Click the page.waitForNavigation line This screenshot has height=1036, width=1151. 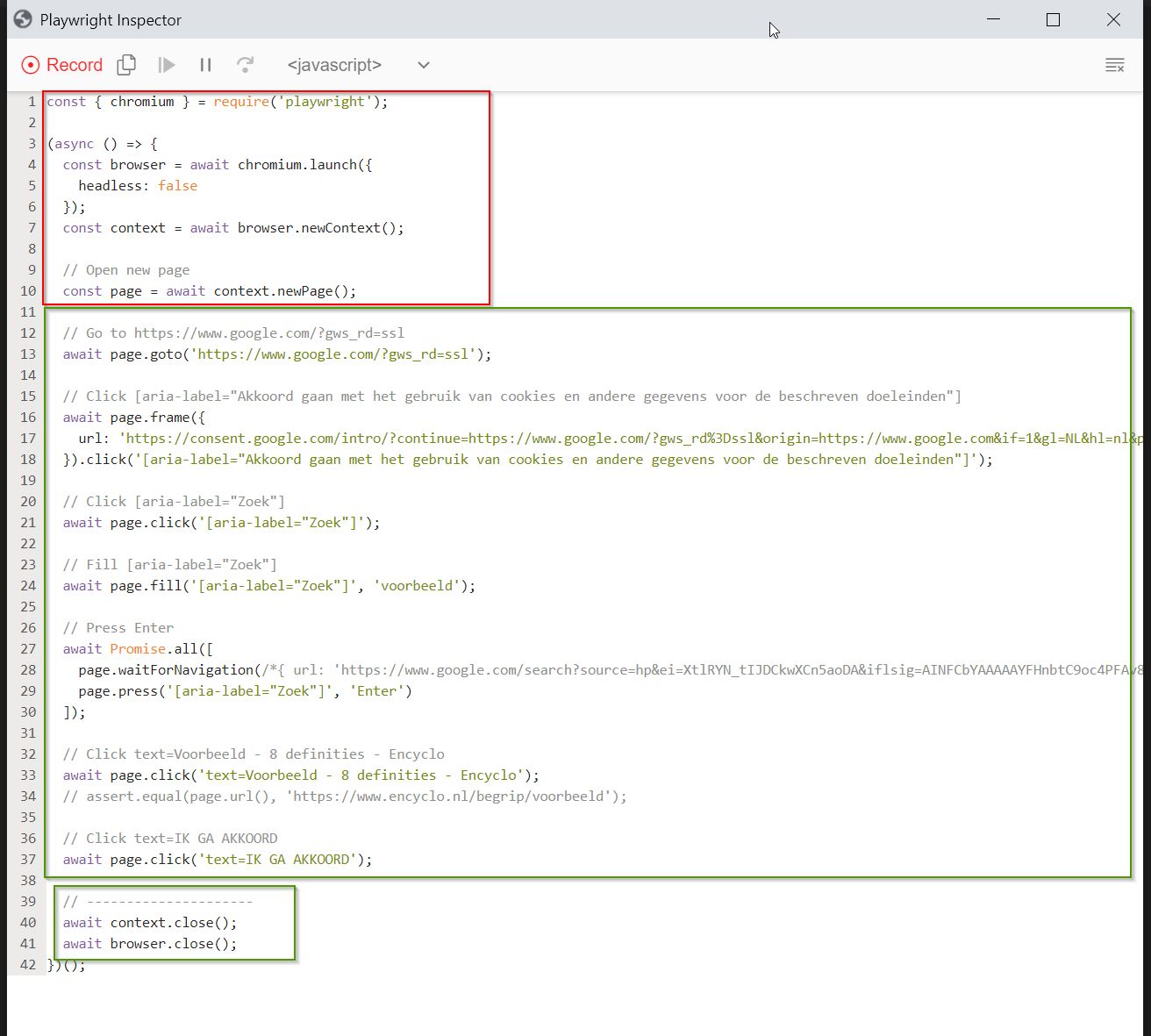pyautogui.click(x=611, y=670)
